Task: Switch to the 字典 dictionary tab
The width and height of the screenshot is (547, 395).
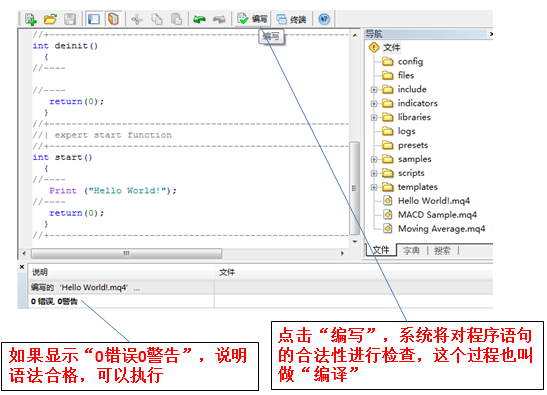Action: pyautogui.click(x=411, y=251)
